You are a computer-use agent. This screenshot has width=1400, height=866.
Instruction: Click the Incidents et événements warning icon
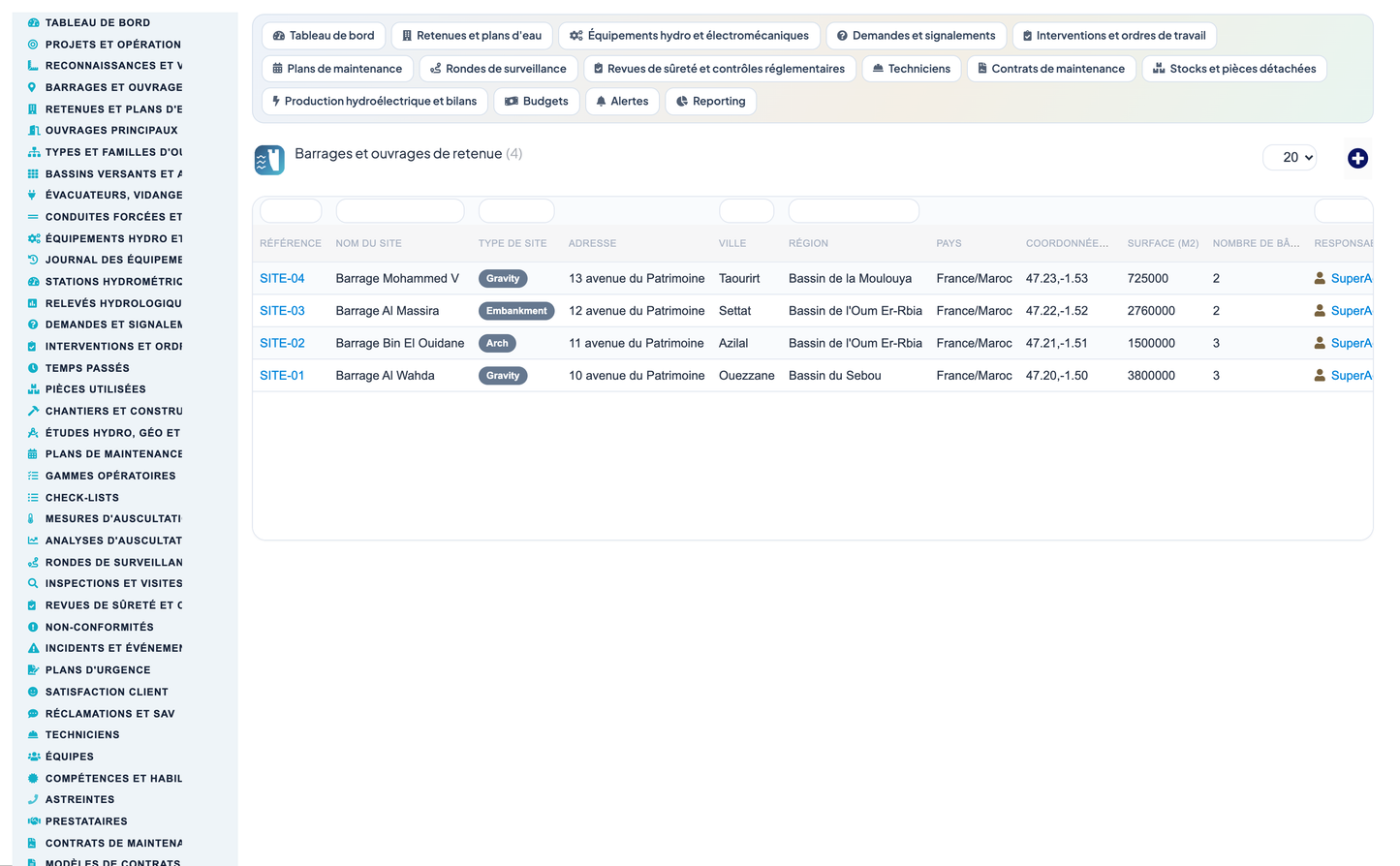click(33, 649)
